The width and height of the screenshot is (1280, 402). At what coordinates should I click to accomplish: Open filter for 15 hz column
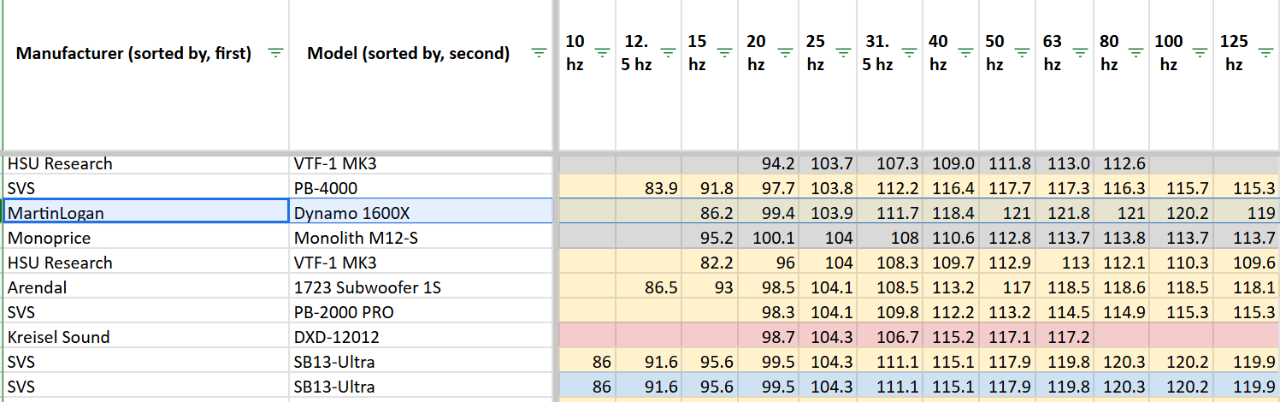point(725,53)
